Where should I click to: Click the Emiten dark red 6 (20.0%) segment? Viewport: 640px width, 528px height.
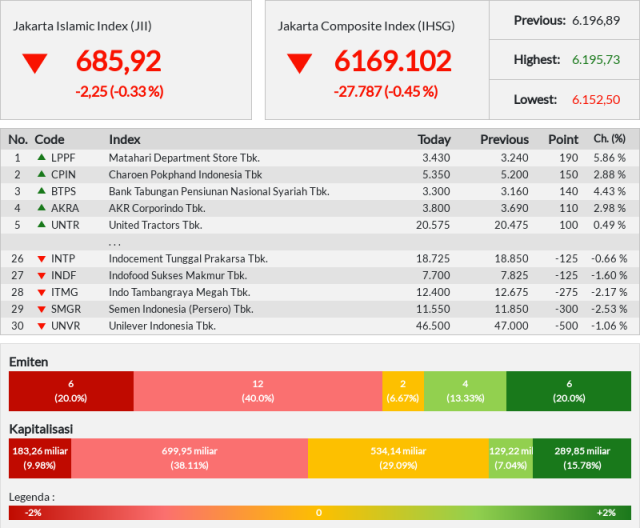coord(71,391)
